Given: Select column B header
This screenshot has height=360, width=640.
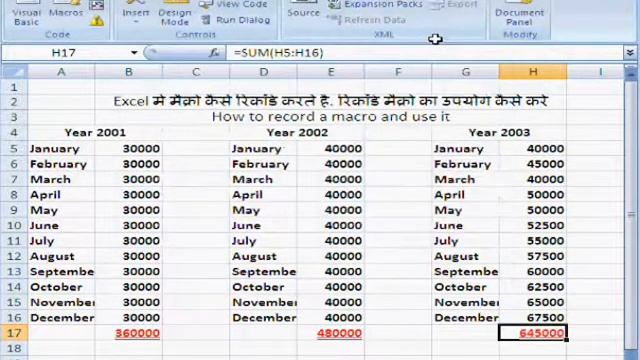Looking at the screenshot, I should pos(129,72).
